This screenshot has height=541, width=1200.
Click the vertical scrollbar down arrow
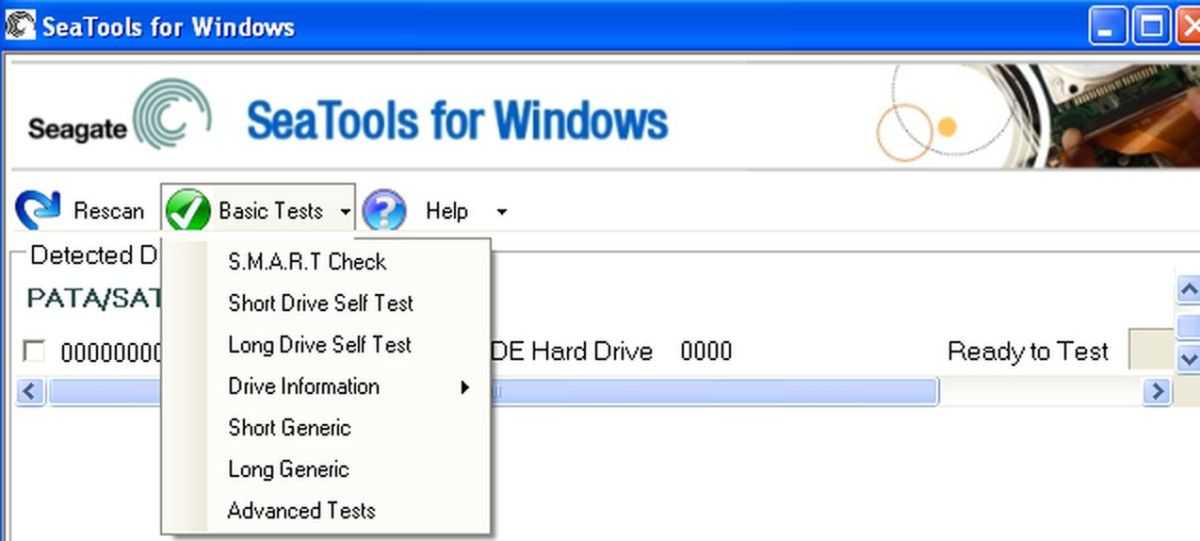[1188, 356]
